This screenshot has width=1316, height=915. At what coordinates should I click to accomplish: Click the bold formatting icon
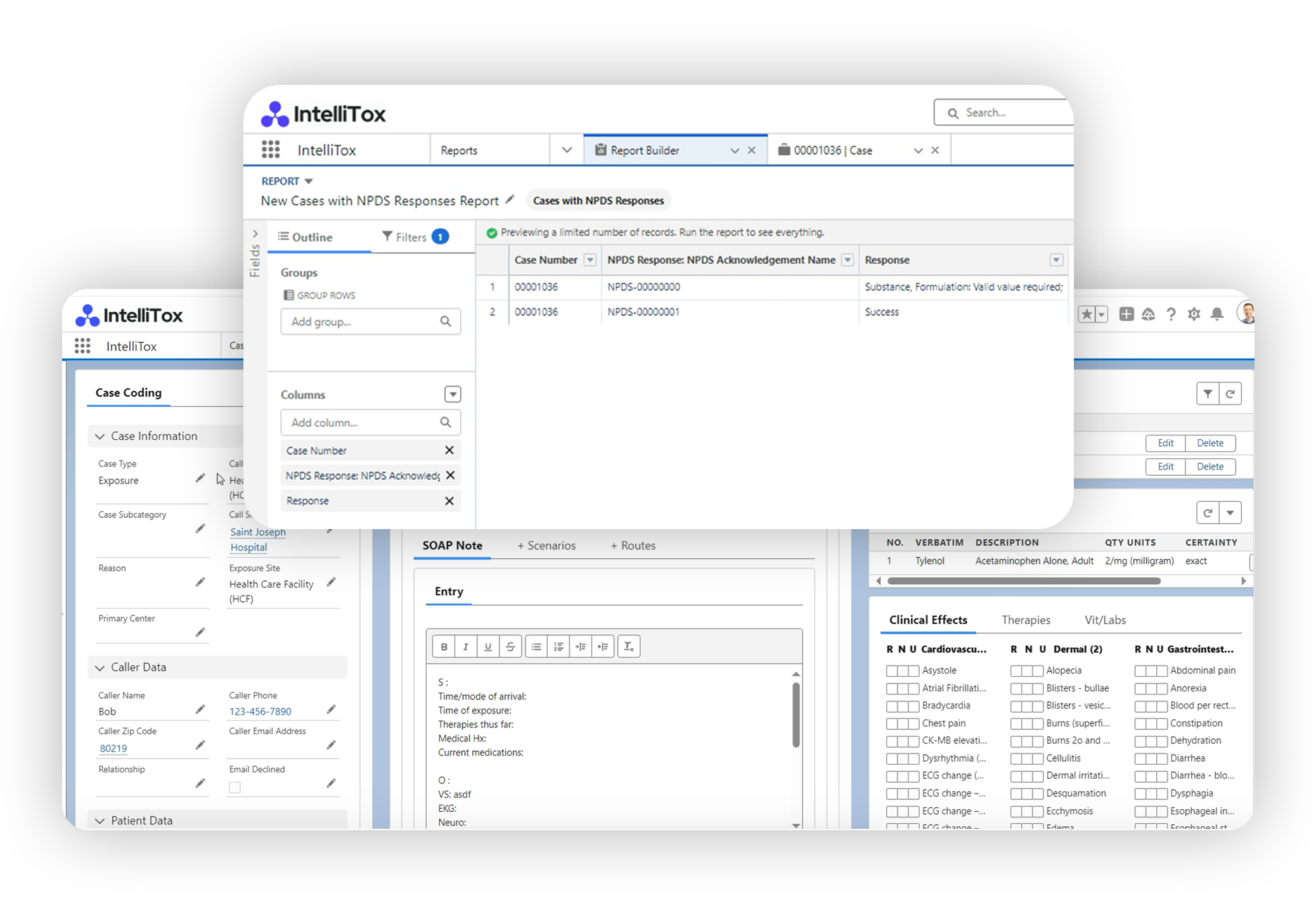click(x=444, y=646)
